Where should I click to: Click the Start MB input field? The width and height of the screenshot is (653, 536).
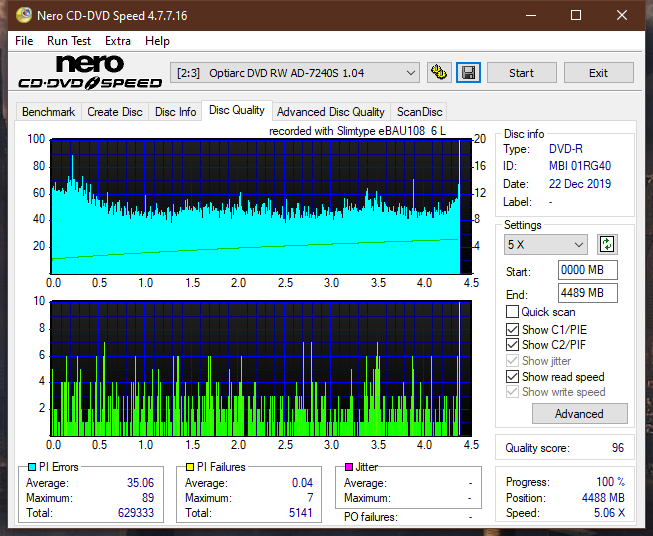[587, 270]
